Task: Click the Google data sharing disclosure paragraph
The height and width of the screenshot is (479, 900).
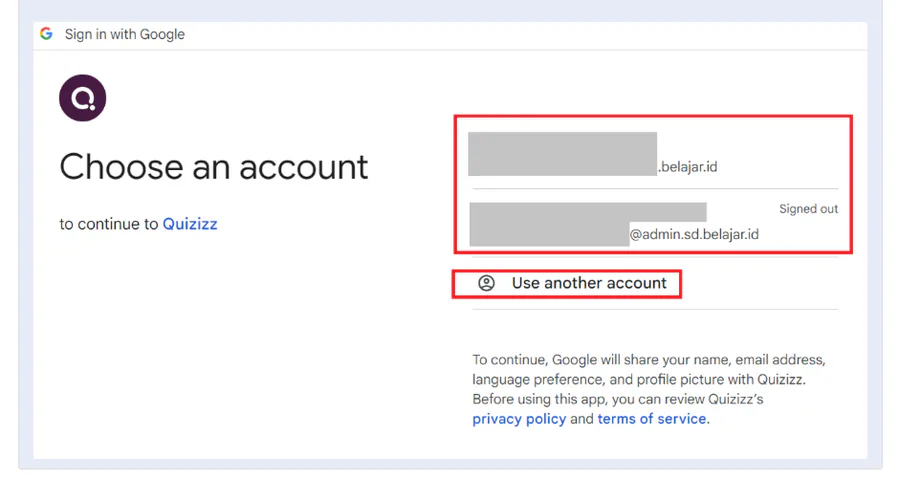Action: (648, 369)
